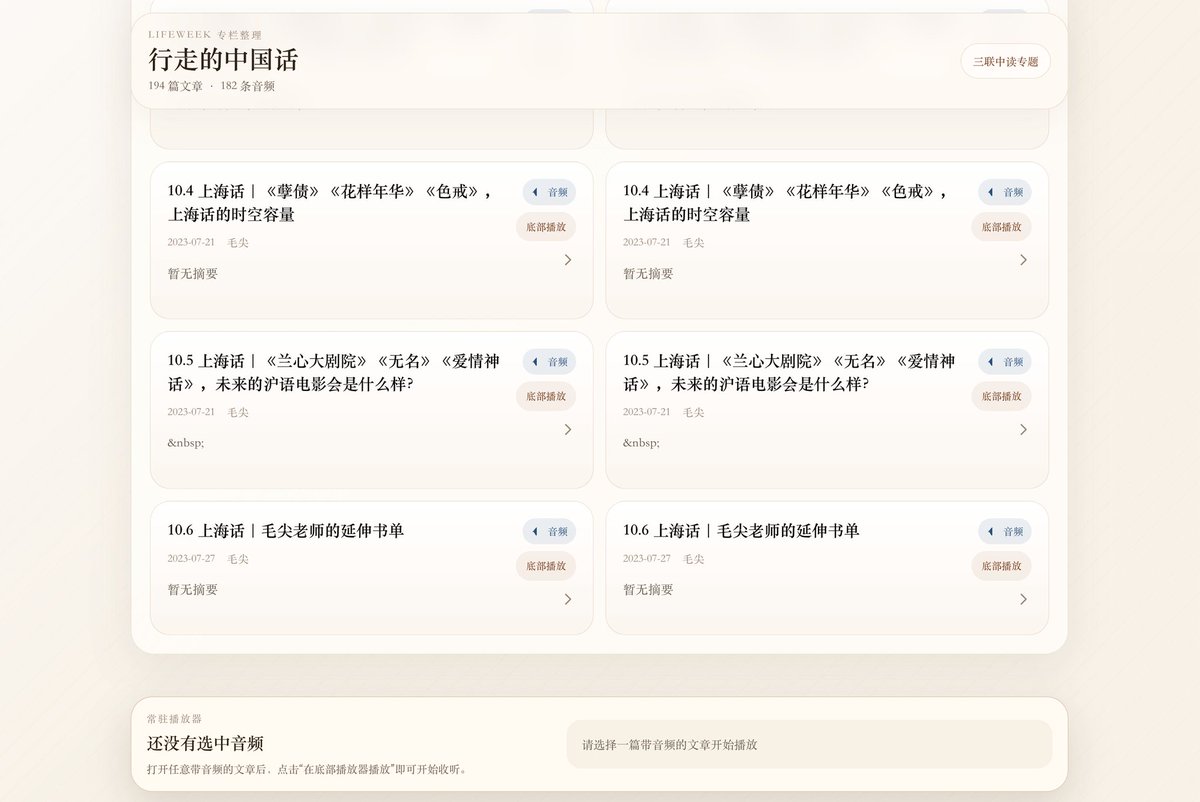Click 音频 badge on right-column 10.5 上海话 card
The image size is (1200, 802).
point(1004,362)
